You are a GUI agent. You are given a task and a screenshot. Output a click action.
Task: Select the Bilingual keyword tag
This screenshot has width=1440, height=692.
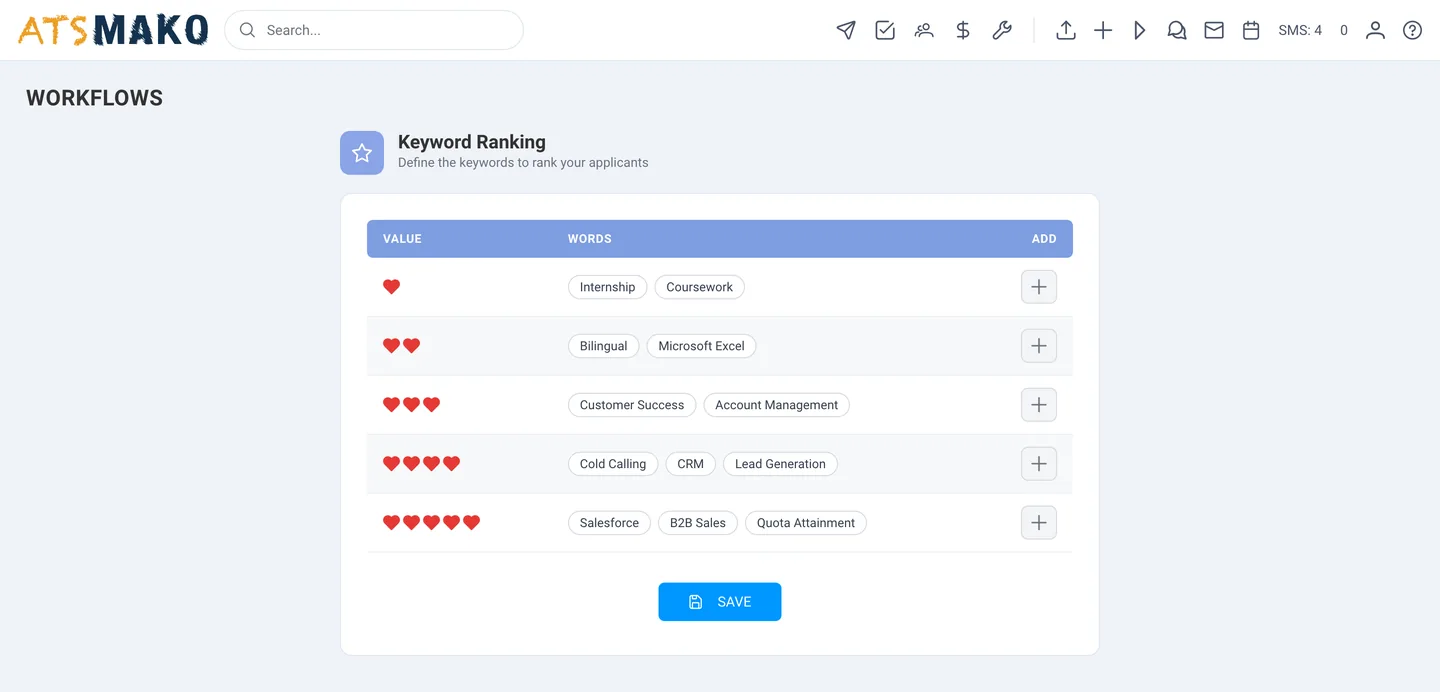click(x=603, y=346)
